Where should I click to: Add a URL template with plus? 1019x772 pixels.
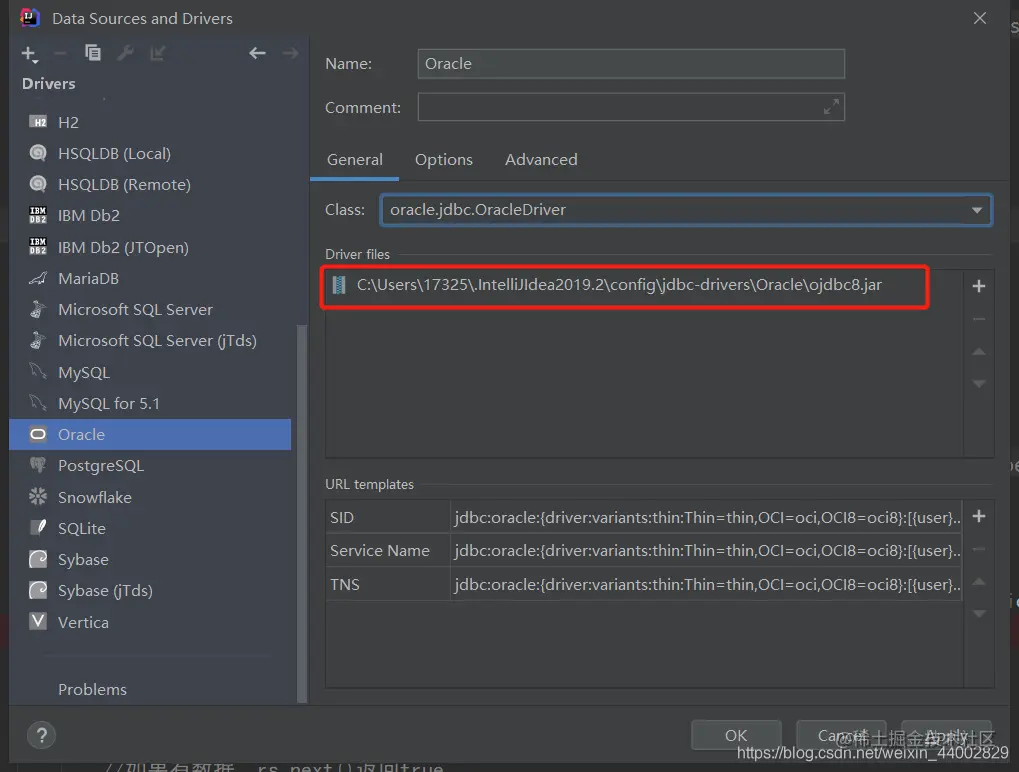pyautogui.click(x=979, y=517)
